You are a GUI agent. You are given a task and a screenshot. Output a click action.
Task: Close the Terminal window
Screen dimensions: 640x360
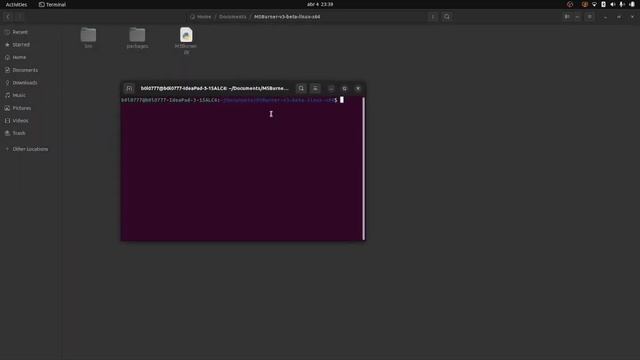pyautogui.click(x=358, y=89)
